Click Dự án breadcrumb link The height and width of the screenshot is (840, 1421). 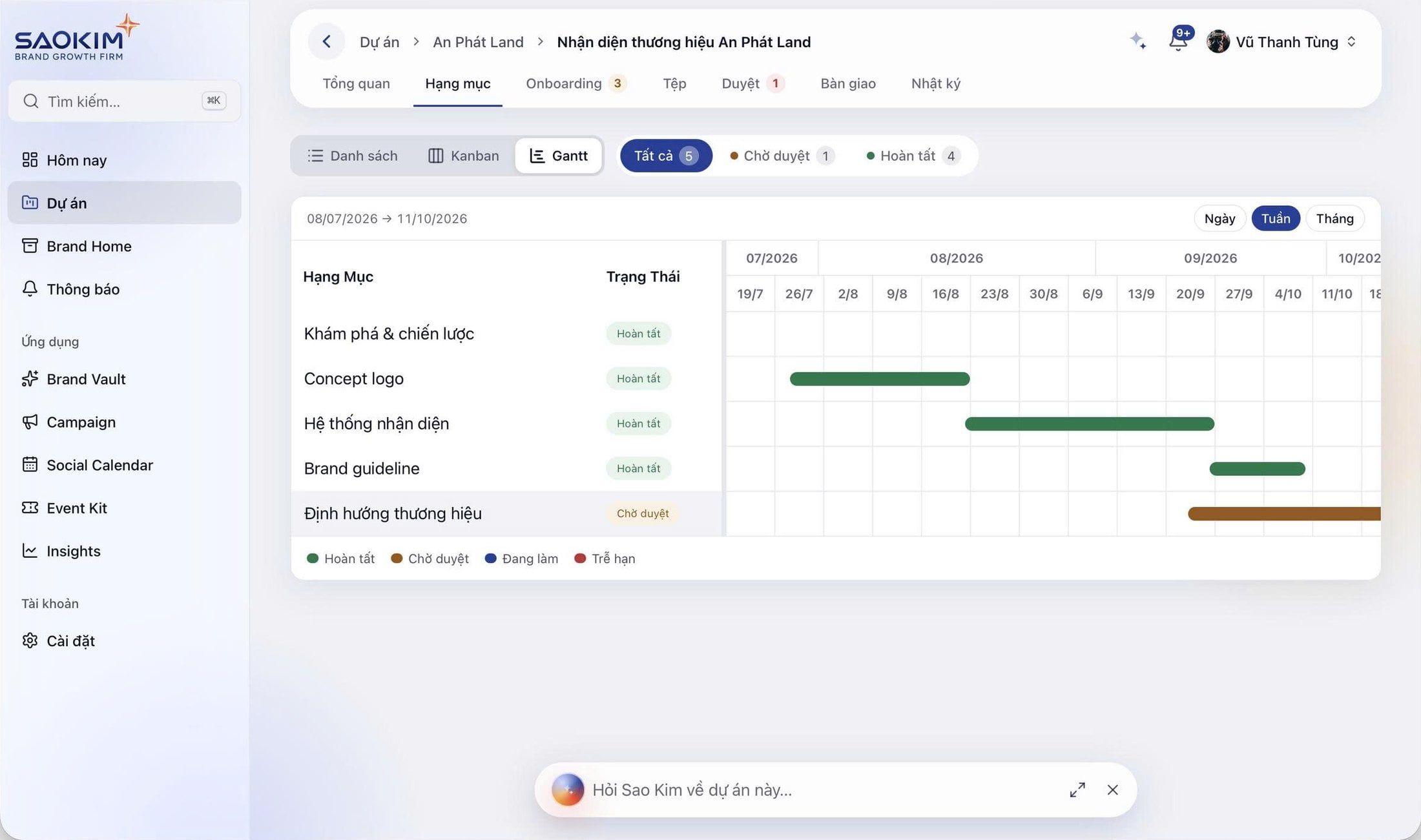point(379,42)
